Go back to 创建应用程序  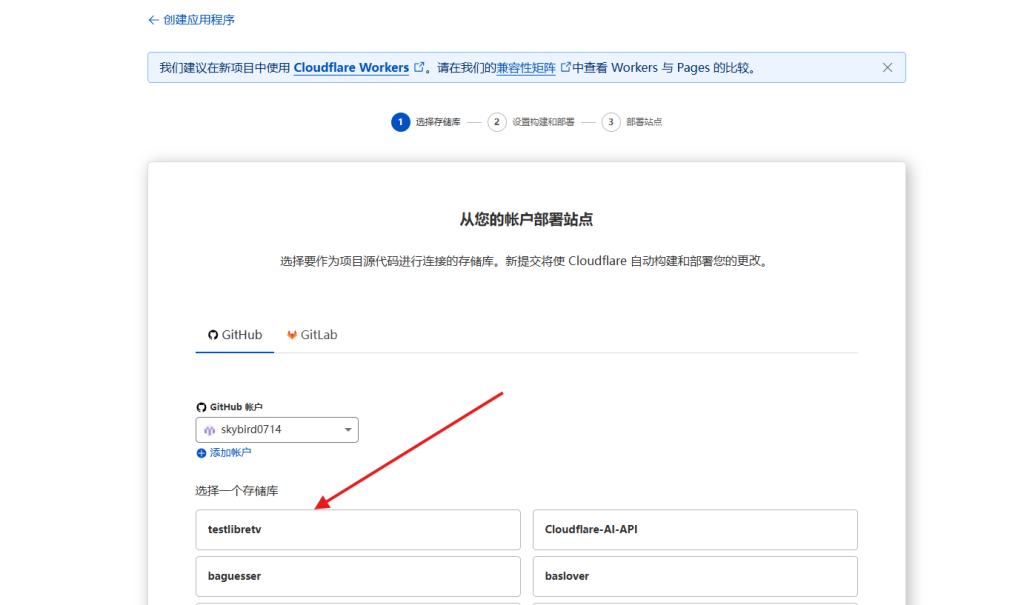click(191, 20)
